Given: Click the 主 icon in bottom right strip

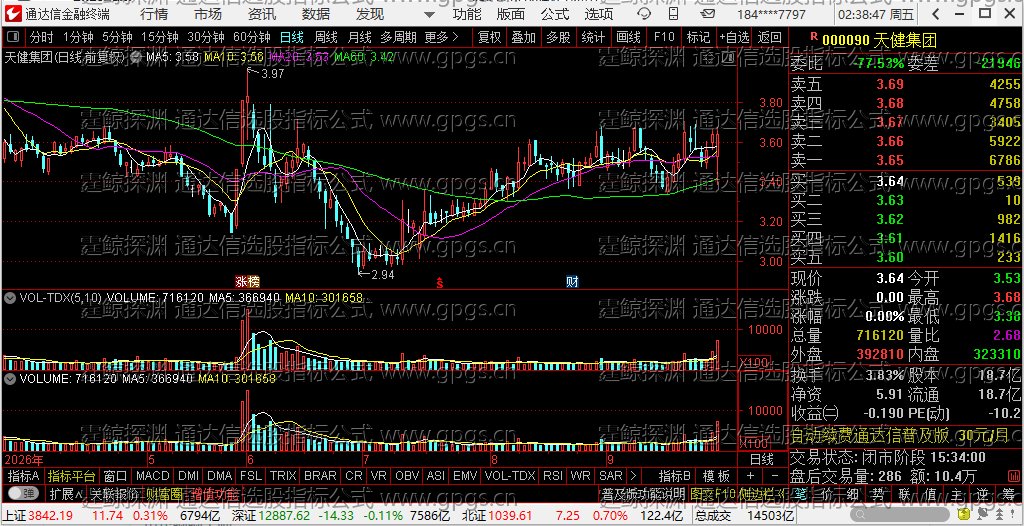Looking at the screenshot, I should pos(957,493).
